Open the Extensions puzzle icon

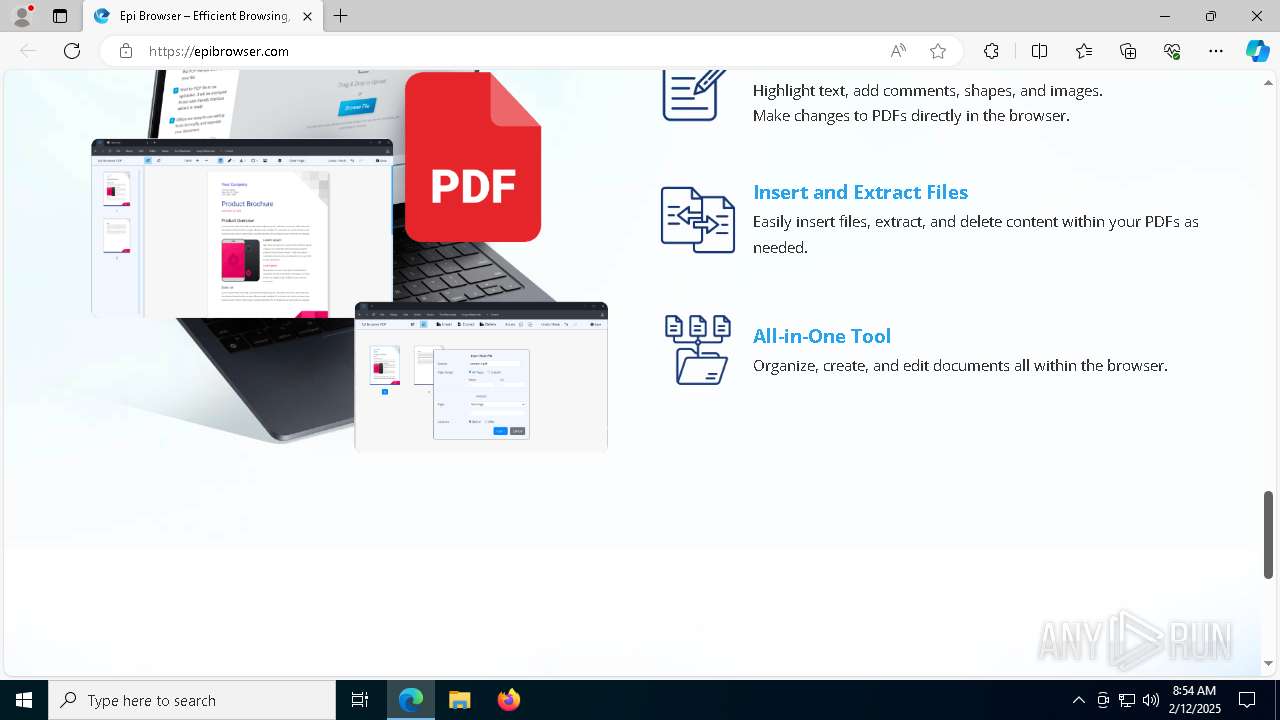[x=991, y=51]
